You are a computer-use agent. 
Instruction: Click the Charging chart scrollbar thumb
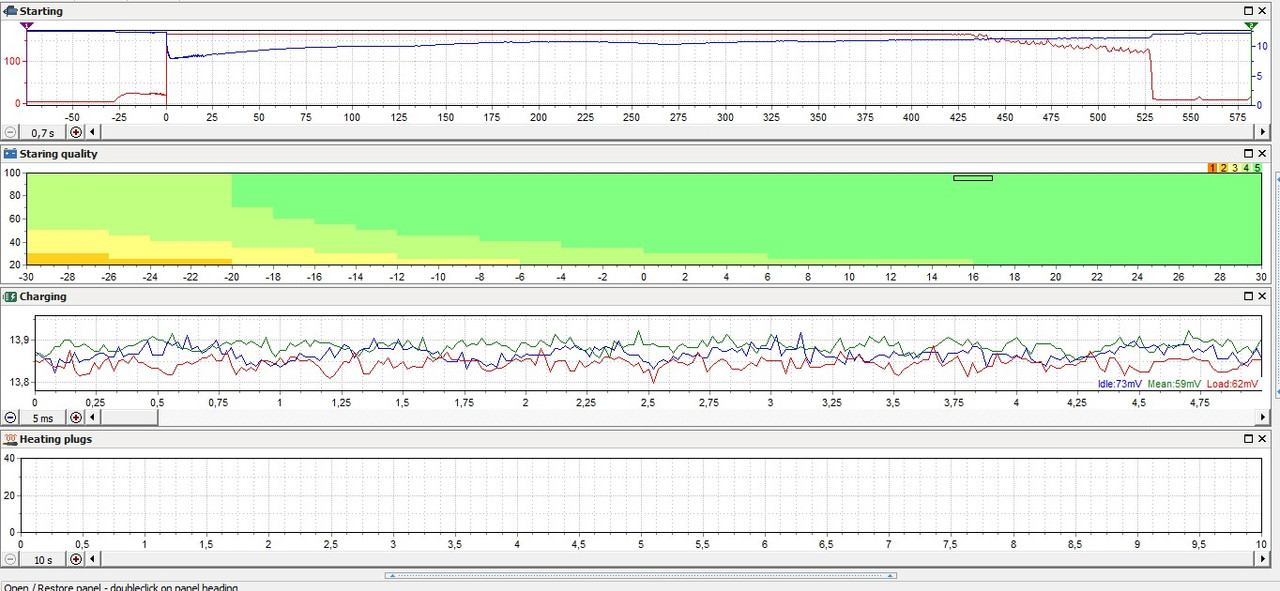129,418
